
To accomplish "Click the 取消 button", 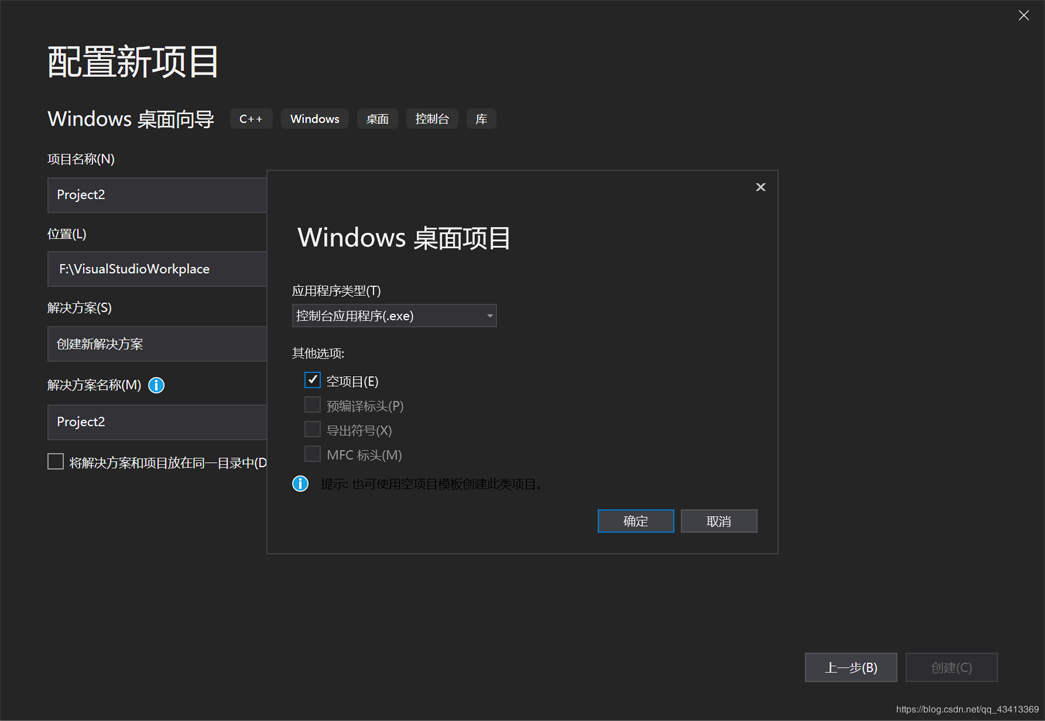I will (718, 521).
